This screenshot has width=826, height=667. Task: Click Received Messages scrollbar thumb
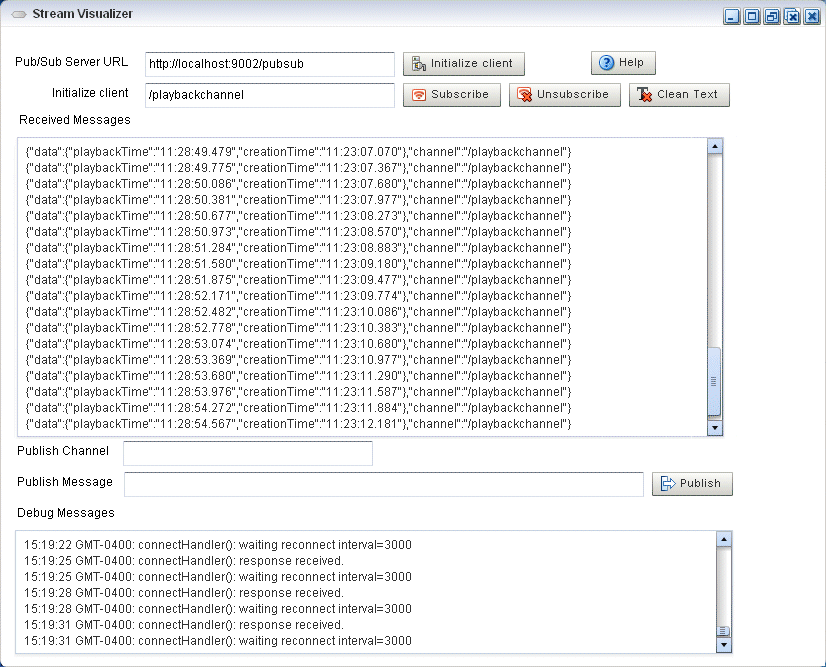(x=714, y=381)
